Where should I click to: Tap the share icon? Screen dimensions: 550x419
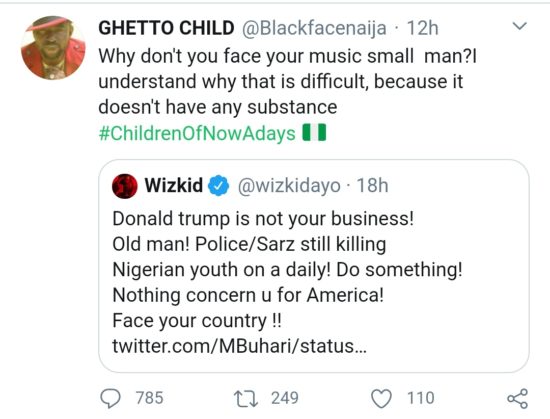click(x=518, y=399)
